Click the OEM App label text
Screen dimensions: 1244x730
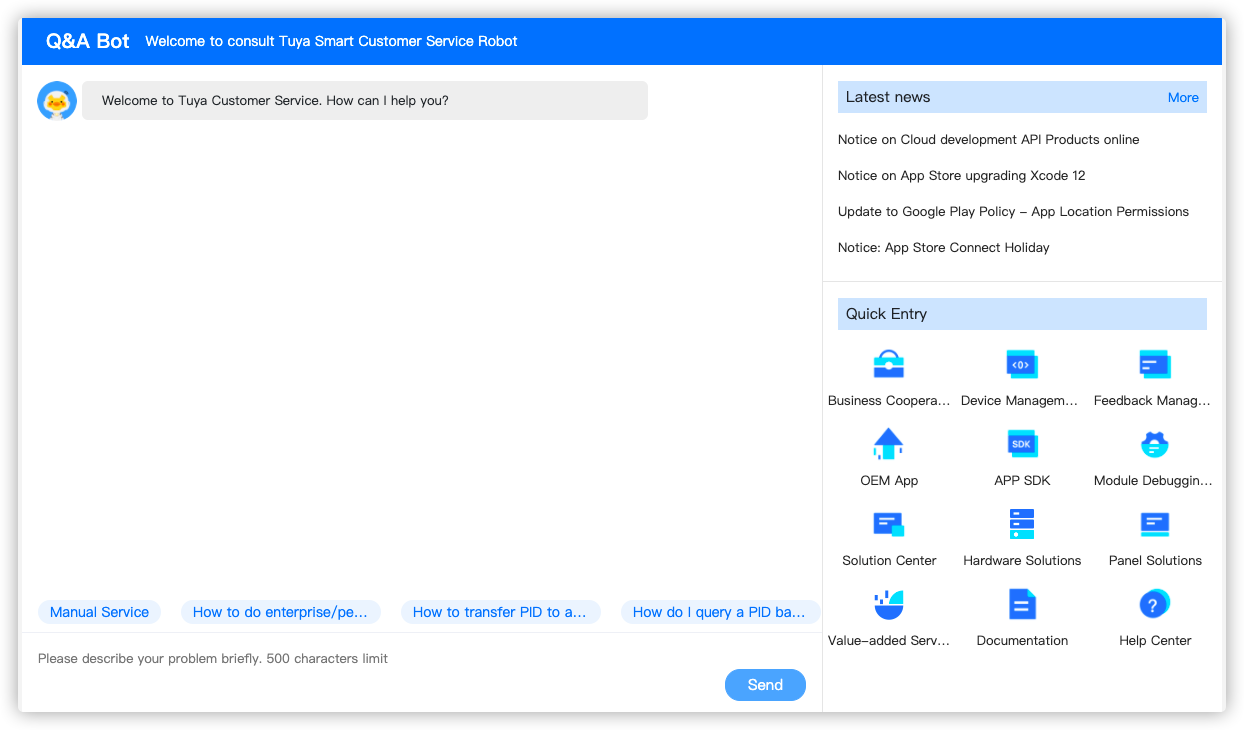click(x=888, y=480)
